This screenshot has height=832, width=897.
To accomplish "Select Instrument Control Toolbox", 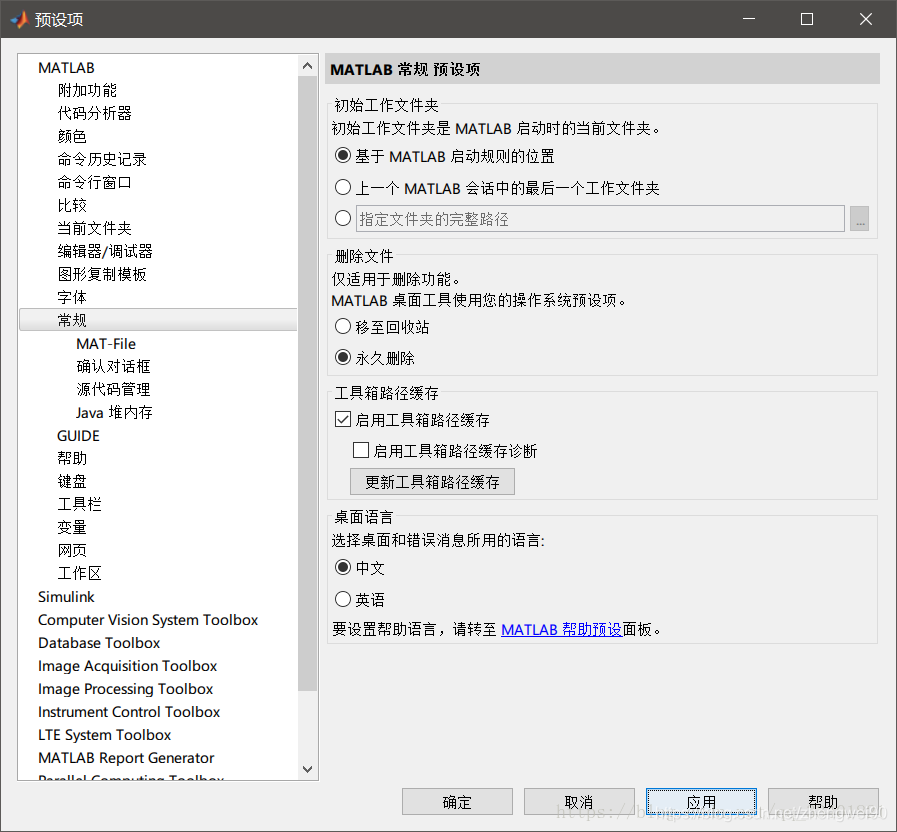I will (x=129, y=712).
